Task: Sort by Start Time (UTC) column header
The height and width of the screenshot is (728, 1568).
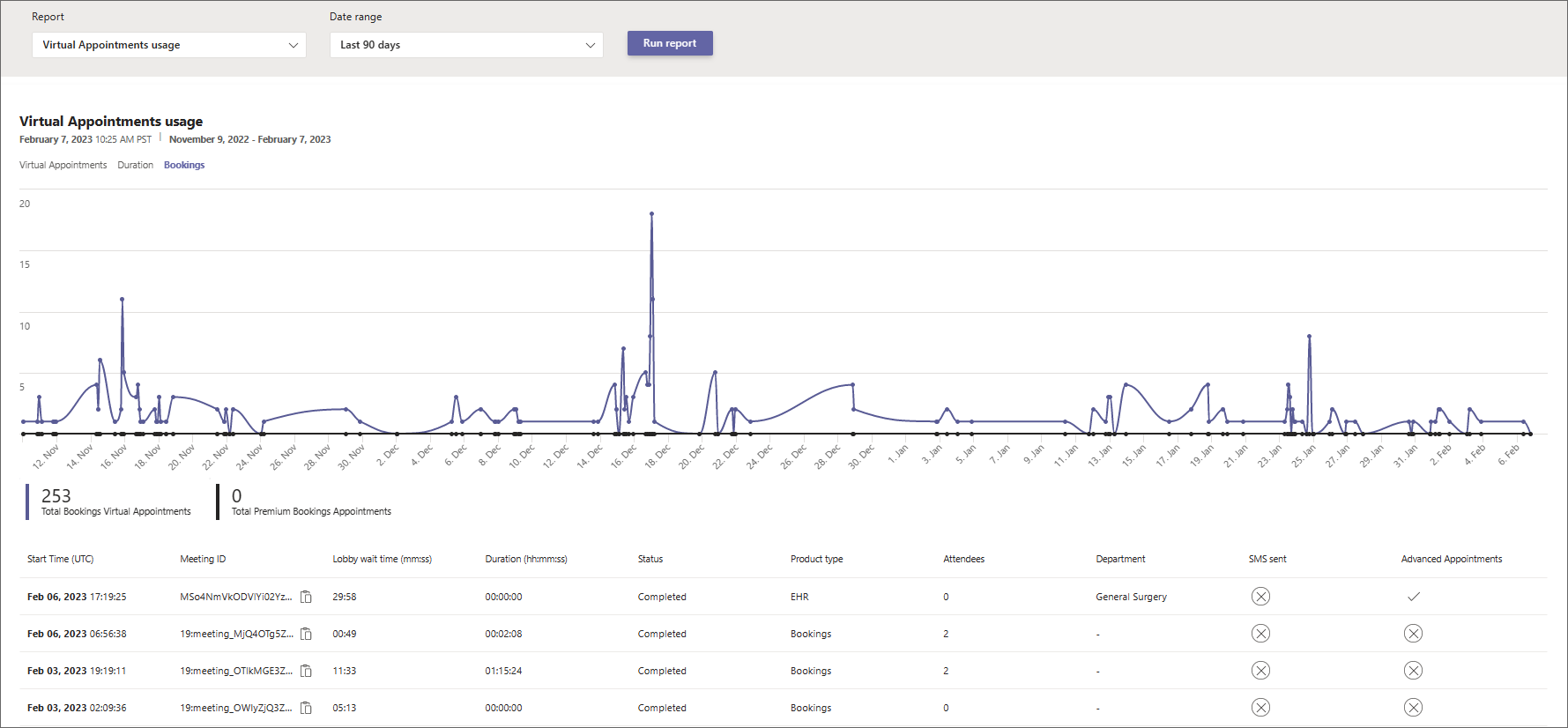Action: pos(60,559)
